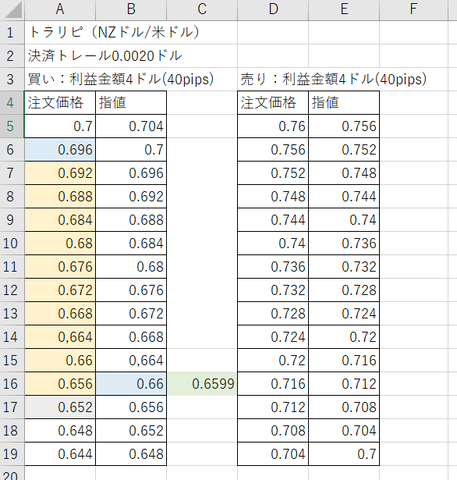The image size is (457, 480).
Task: Select cell E5 with value 0.756
Action: point(344,126)
